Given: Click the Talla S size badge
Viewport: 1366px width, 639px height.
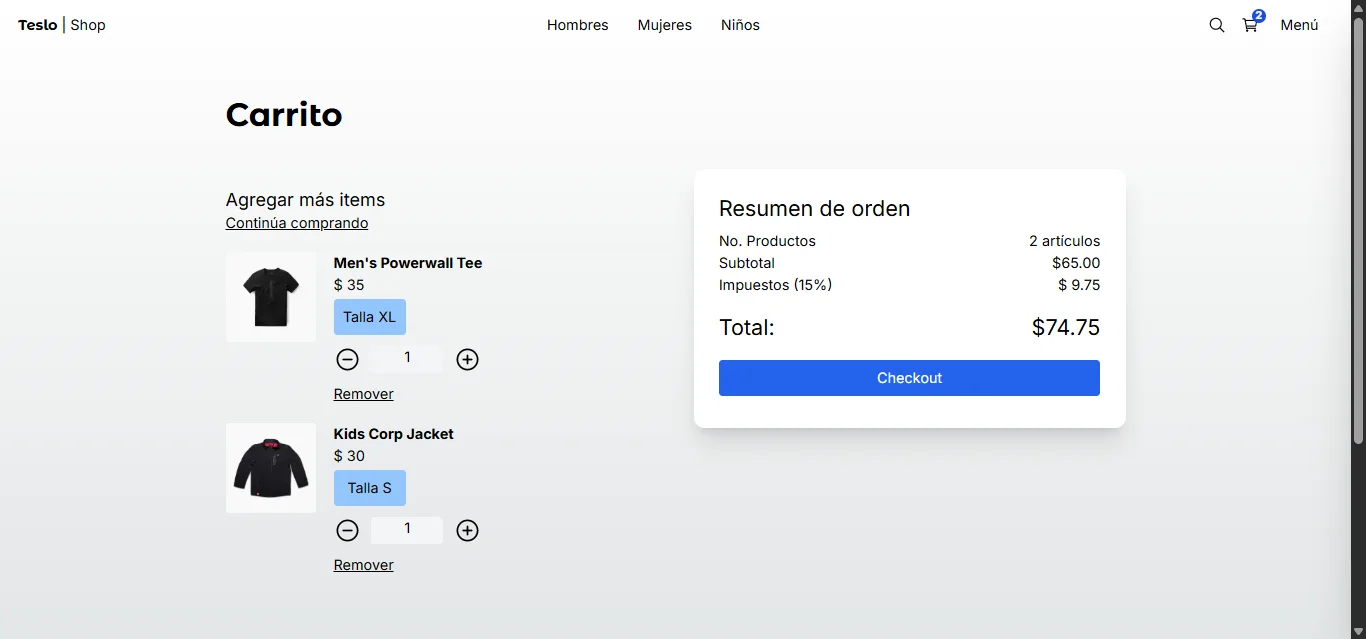Looking at the screenshot, I should [x=369, y=488].
